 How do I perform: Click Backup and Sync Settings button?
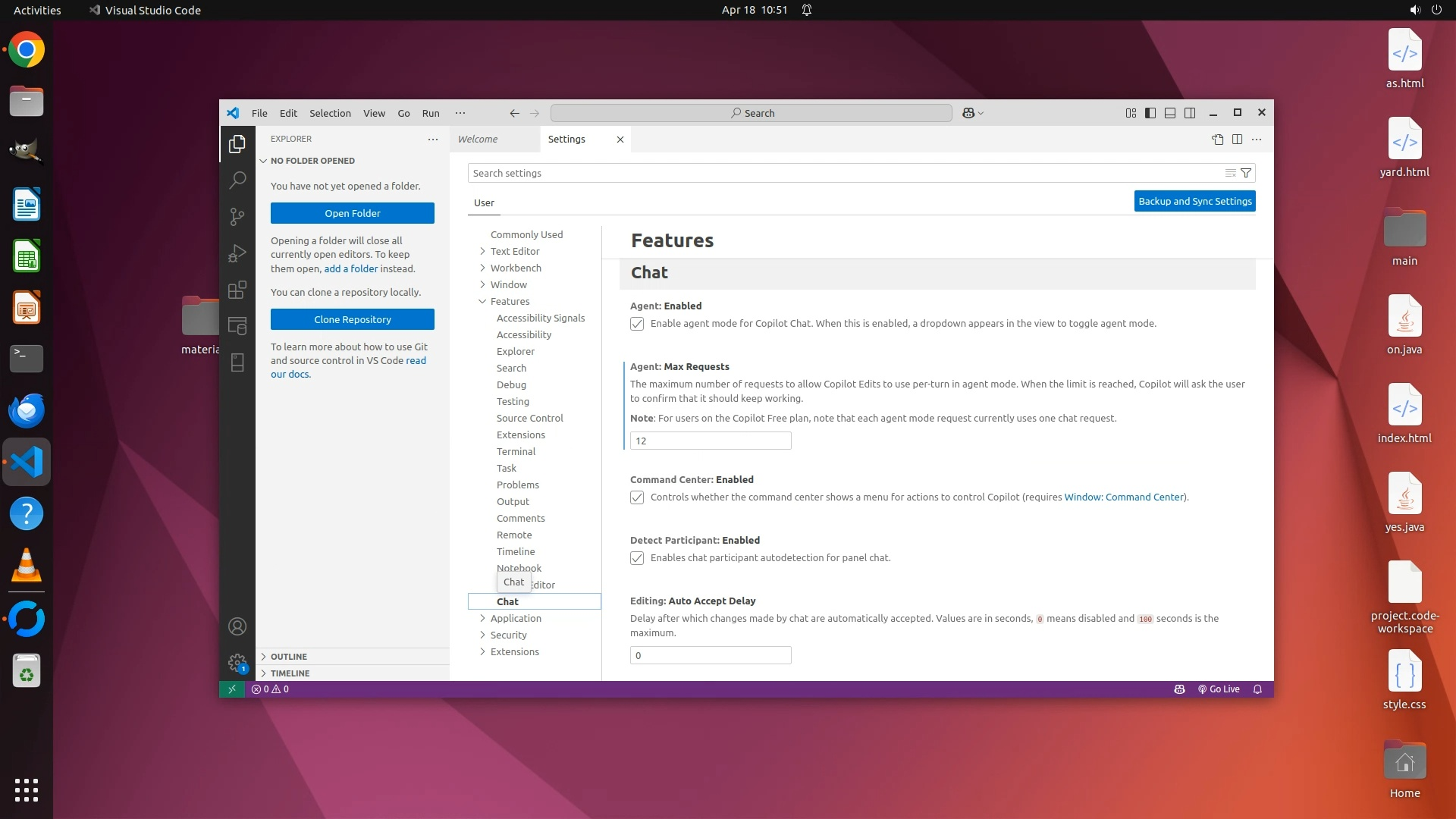click(x=1194, y=201)
